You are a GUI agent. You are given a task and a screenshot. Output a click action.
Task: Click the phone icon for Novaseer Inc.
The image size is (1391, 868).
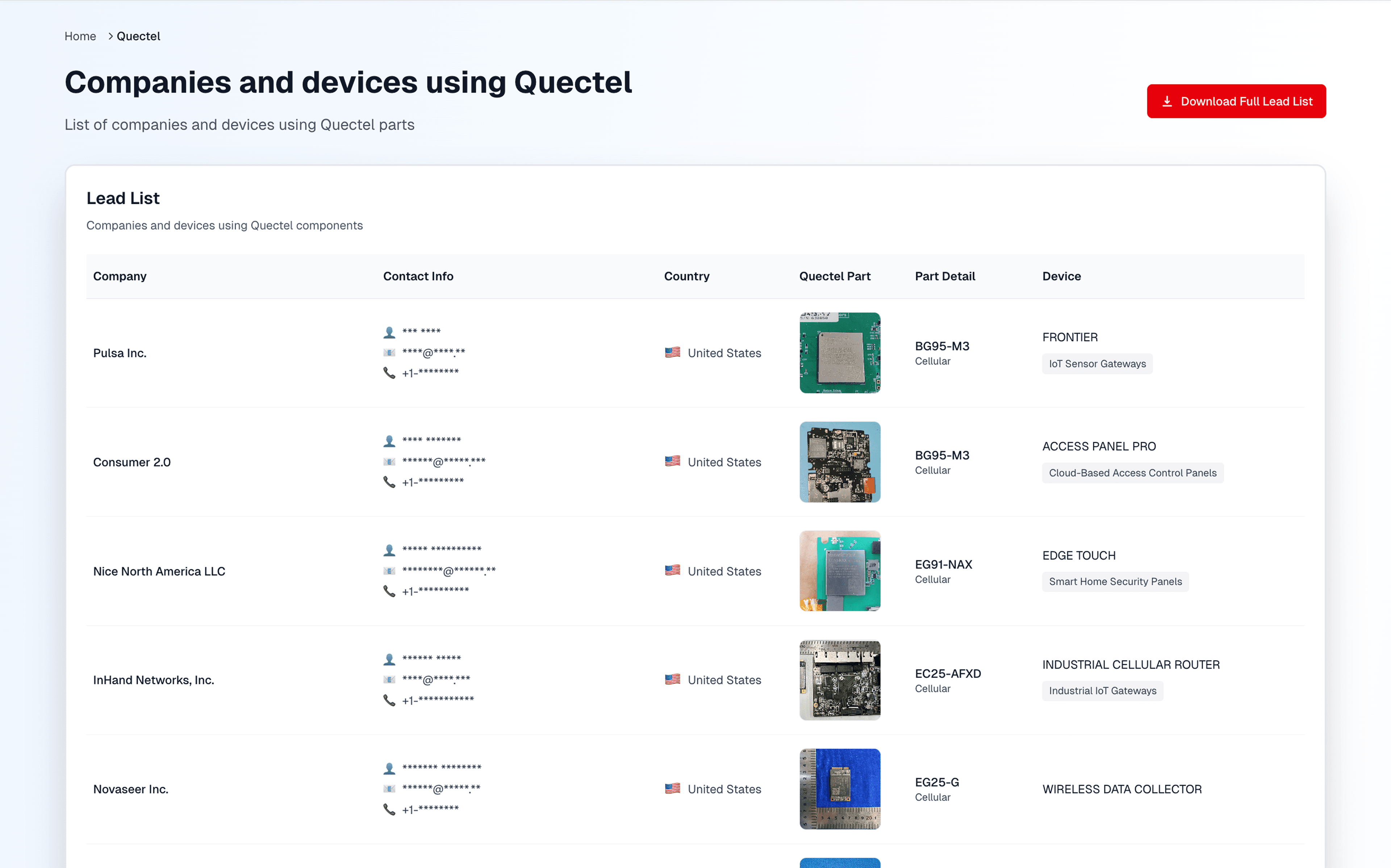pos(389,809)
